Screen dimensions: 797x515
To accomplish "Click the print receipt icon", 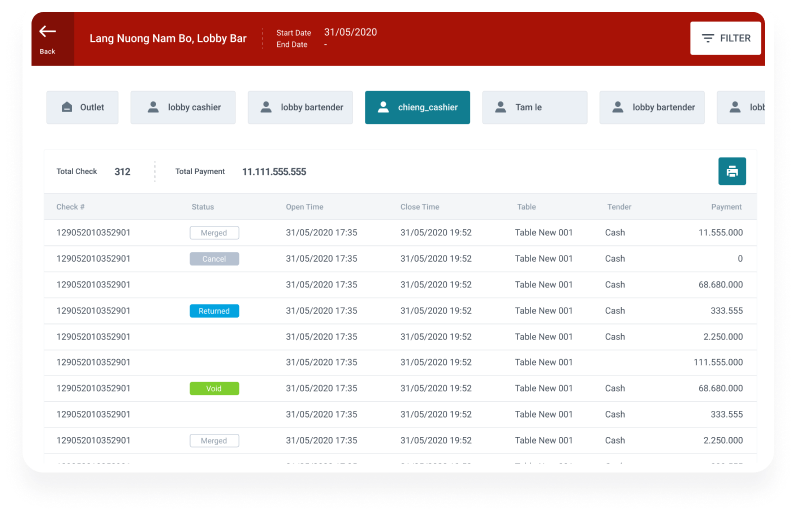I will pos(732,171).
